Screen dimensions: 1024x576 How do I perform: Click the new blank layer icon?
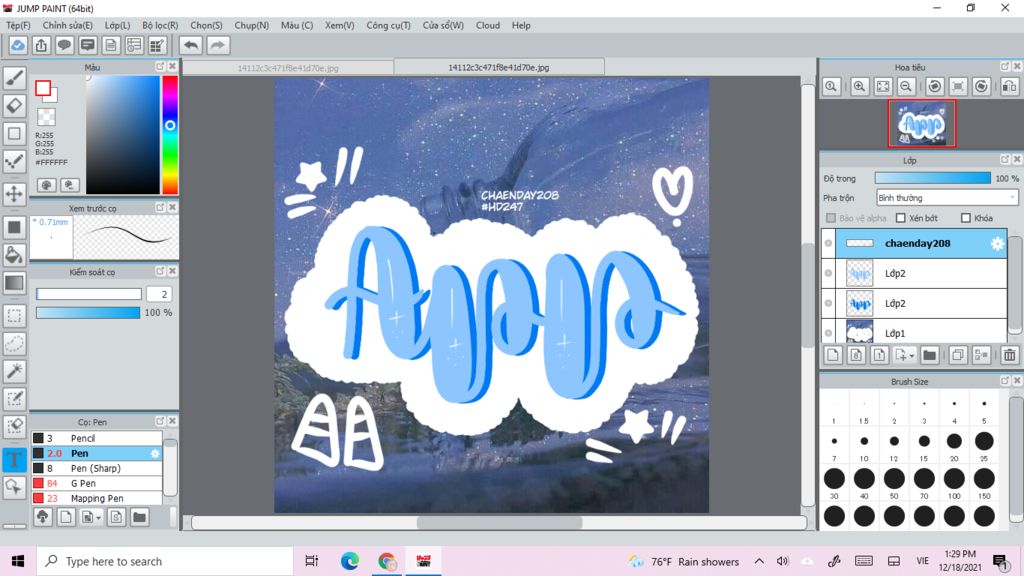click(x=833, y=355)
